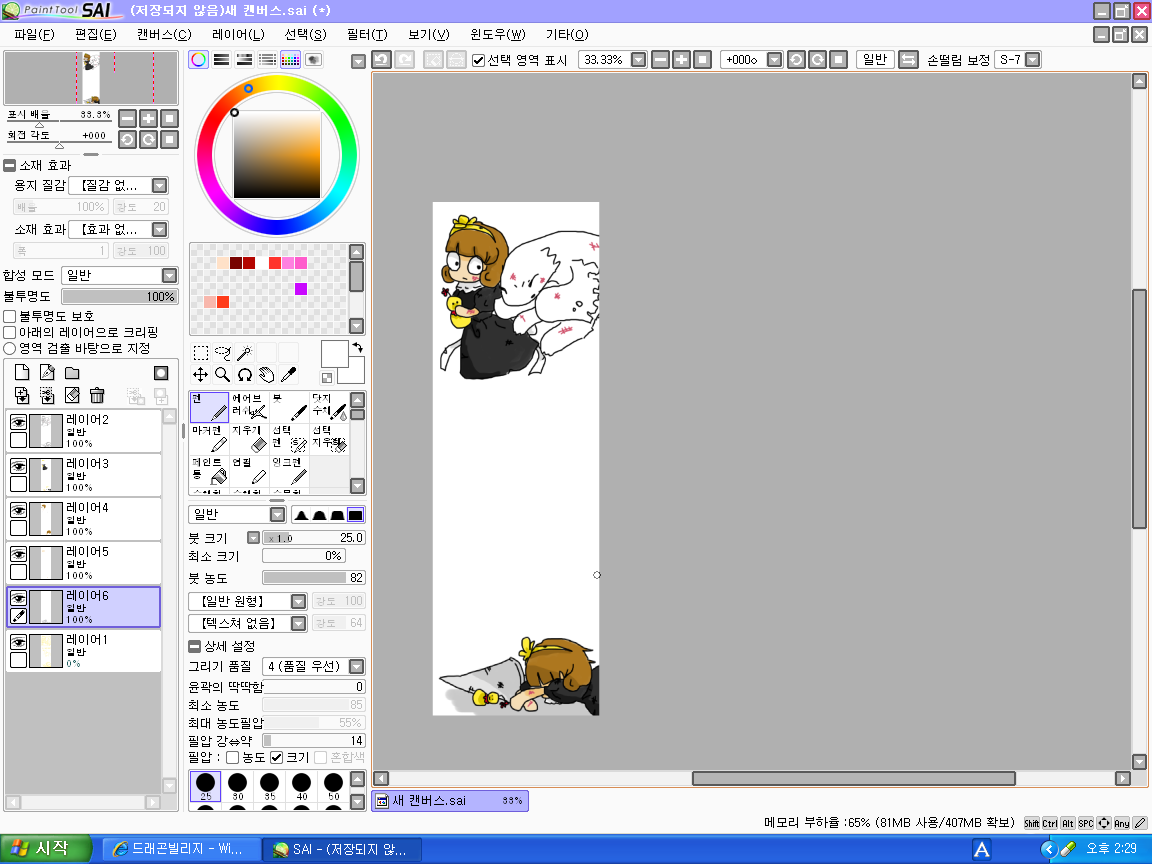The image size is (1152, 864).
Task: Select the rectangular selection tool
Action: pos(201,353)
